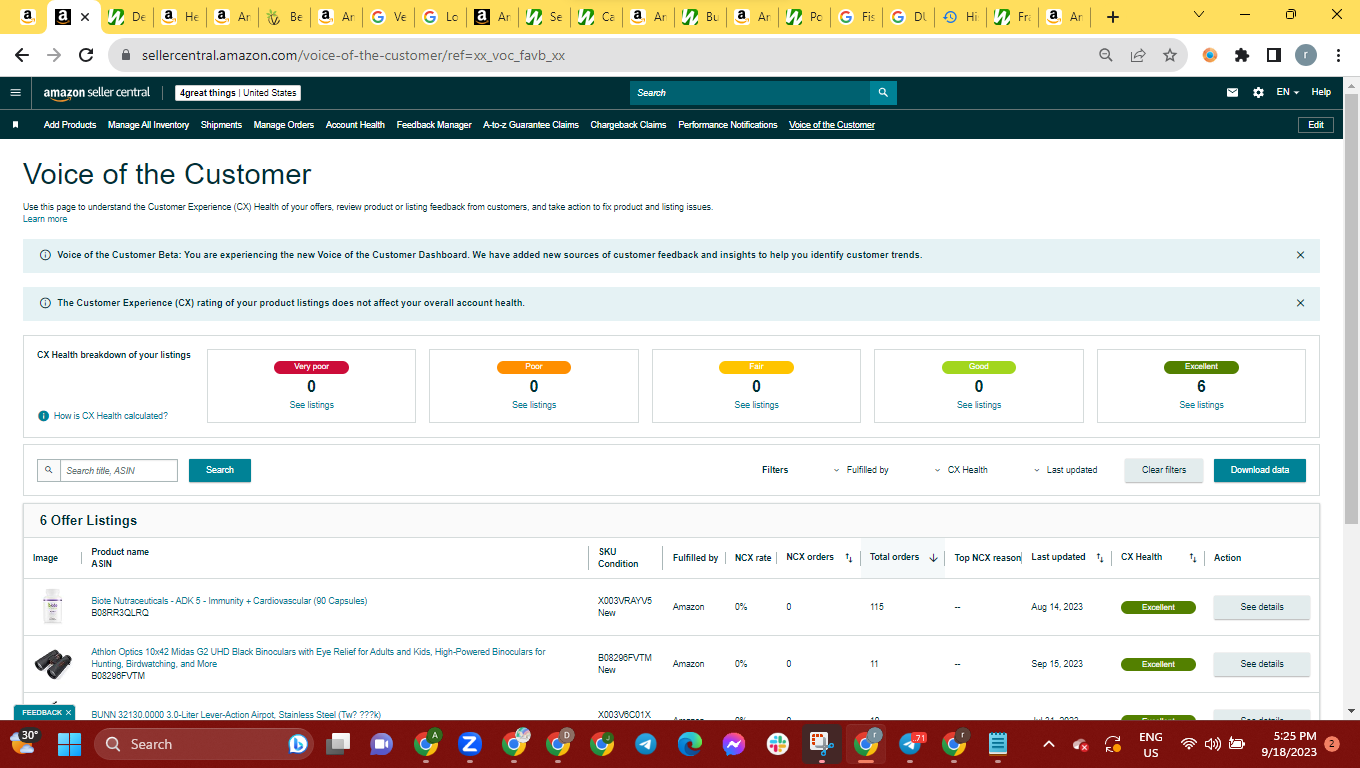This screenshot has width=1360, height=768.
Task: Close the FEEDBACK tab with its X
Action: coord(69,713)
